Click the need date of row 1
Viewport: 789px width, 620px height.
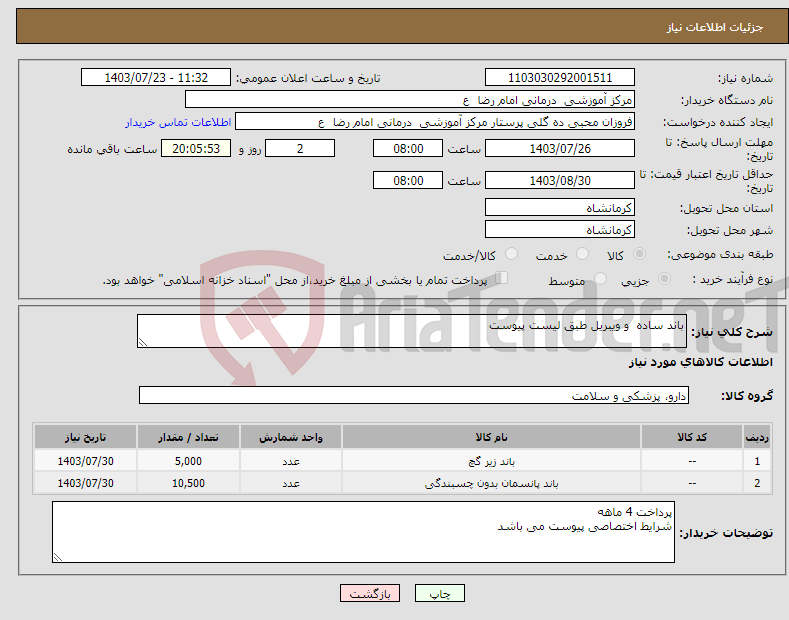pyautogui.click(x=86, y=461)
